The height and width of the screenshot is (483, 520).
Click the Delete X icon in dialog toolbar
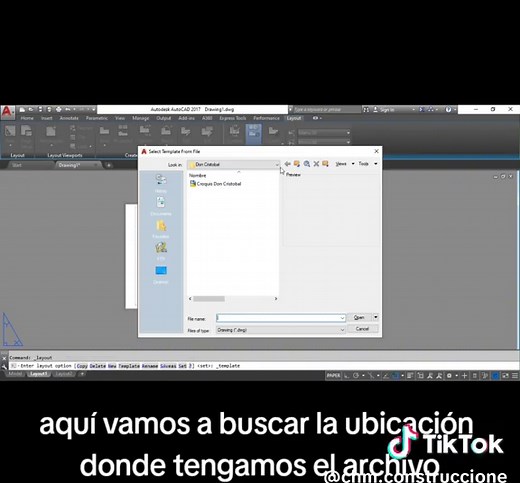click(316, 164)
